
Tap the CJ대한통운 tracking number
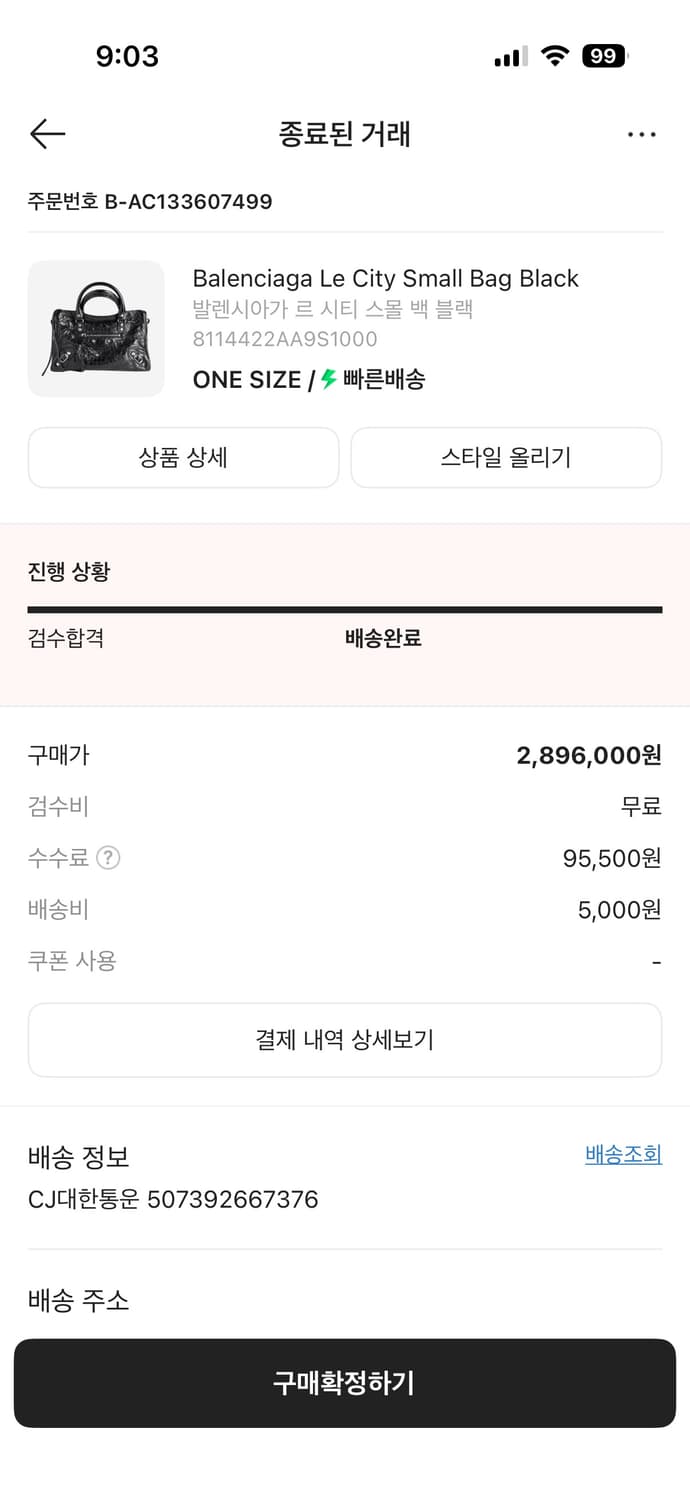click(172, 1199)
